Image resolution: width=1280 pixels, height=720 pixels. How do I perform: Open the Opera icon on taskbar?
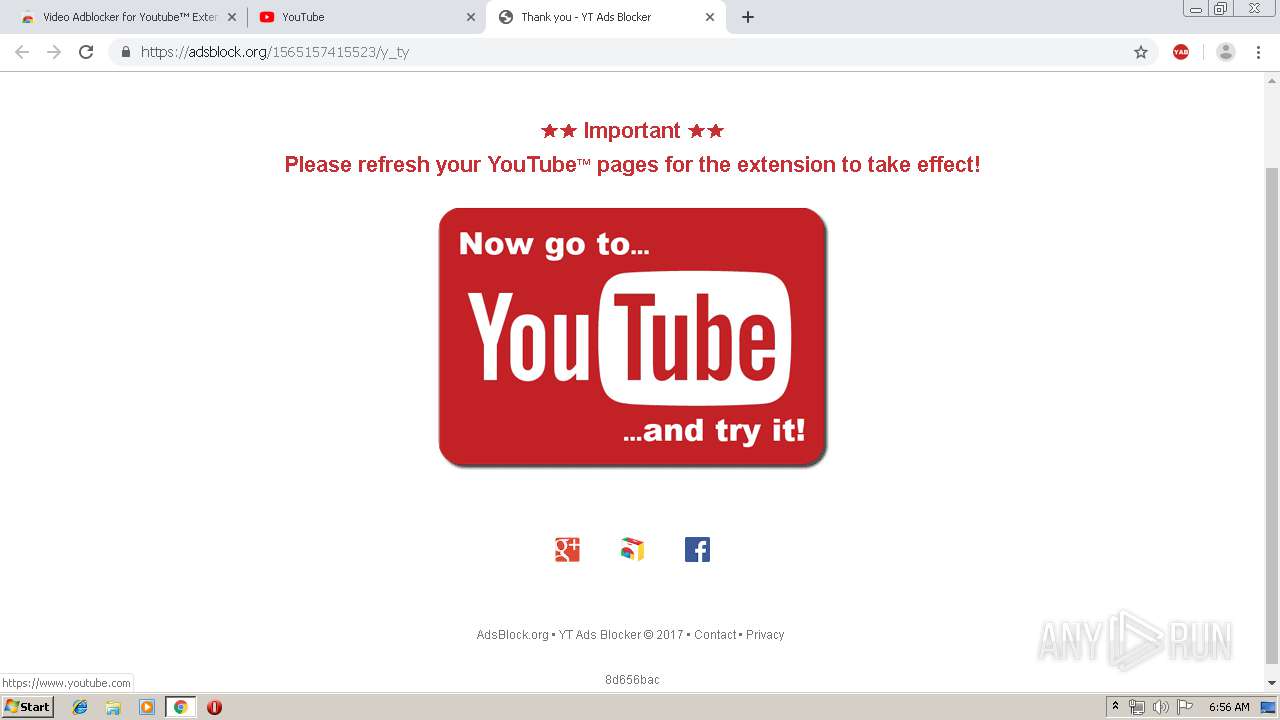pyautogui.click(x=214, y=707)
